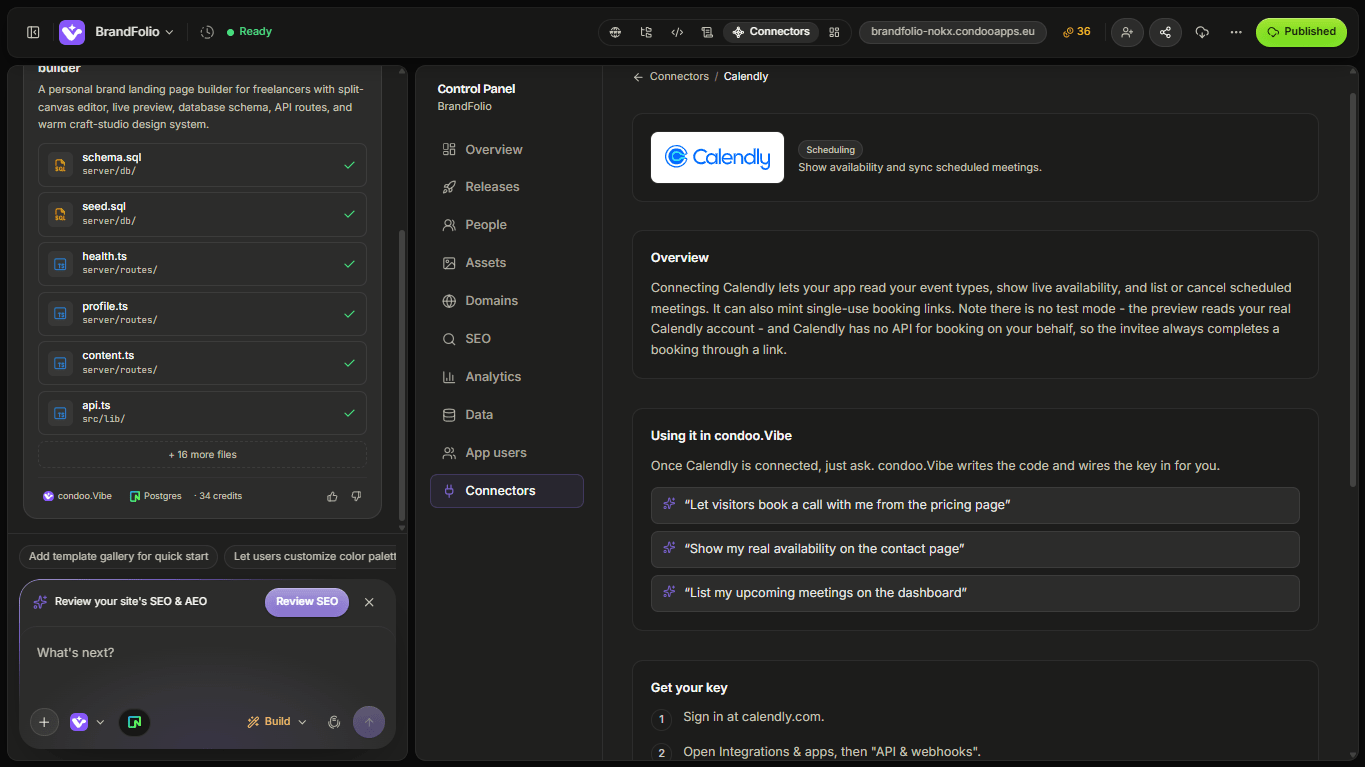
Task: Click the plus attach button in prompt box
Action: pyautogui.click(x=44, y=722)
